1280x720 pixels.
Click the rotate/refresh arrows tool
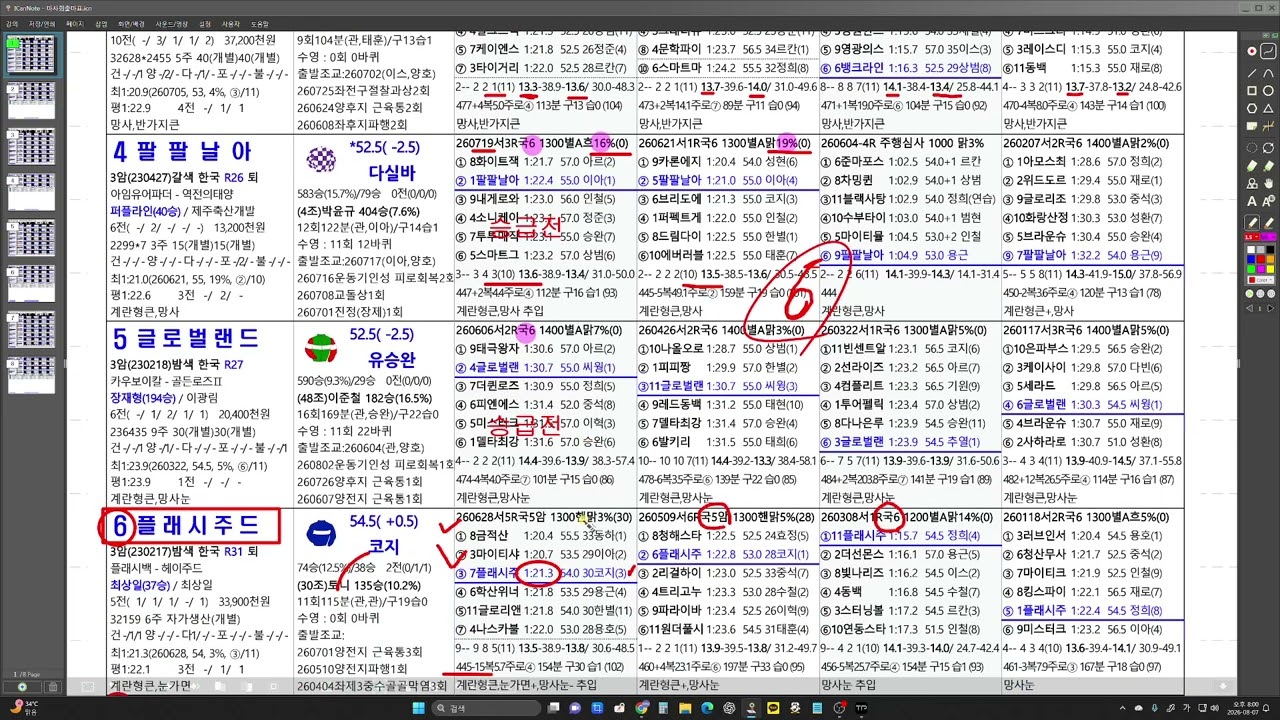(x=1268, y=147)
